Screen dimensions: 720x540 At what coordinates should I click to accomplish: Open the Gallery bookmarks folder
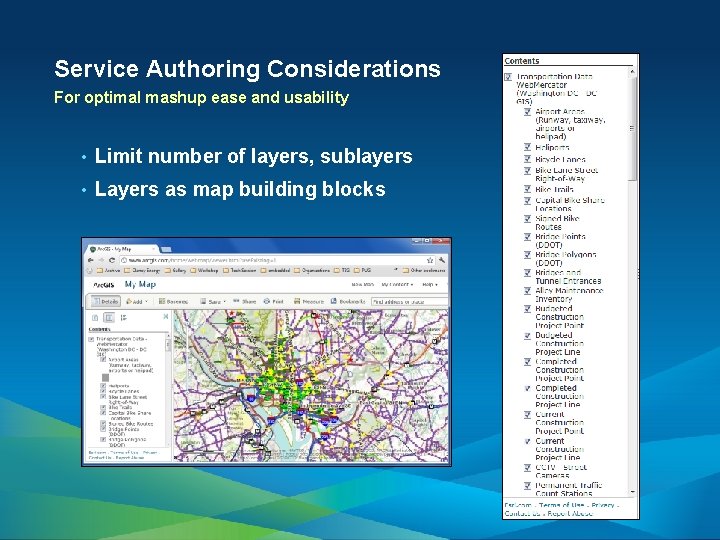click(175, 270)
